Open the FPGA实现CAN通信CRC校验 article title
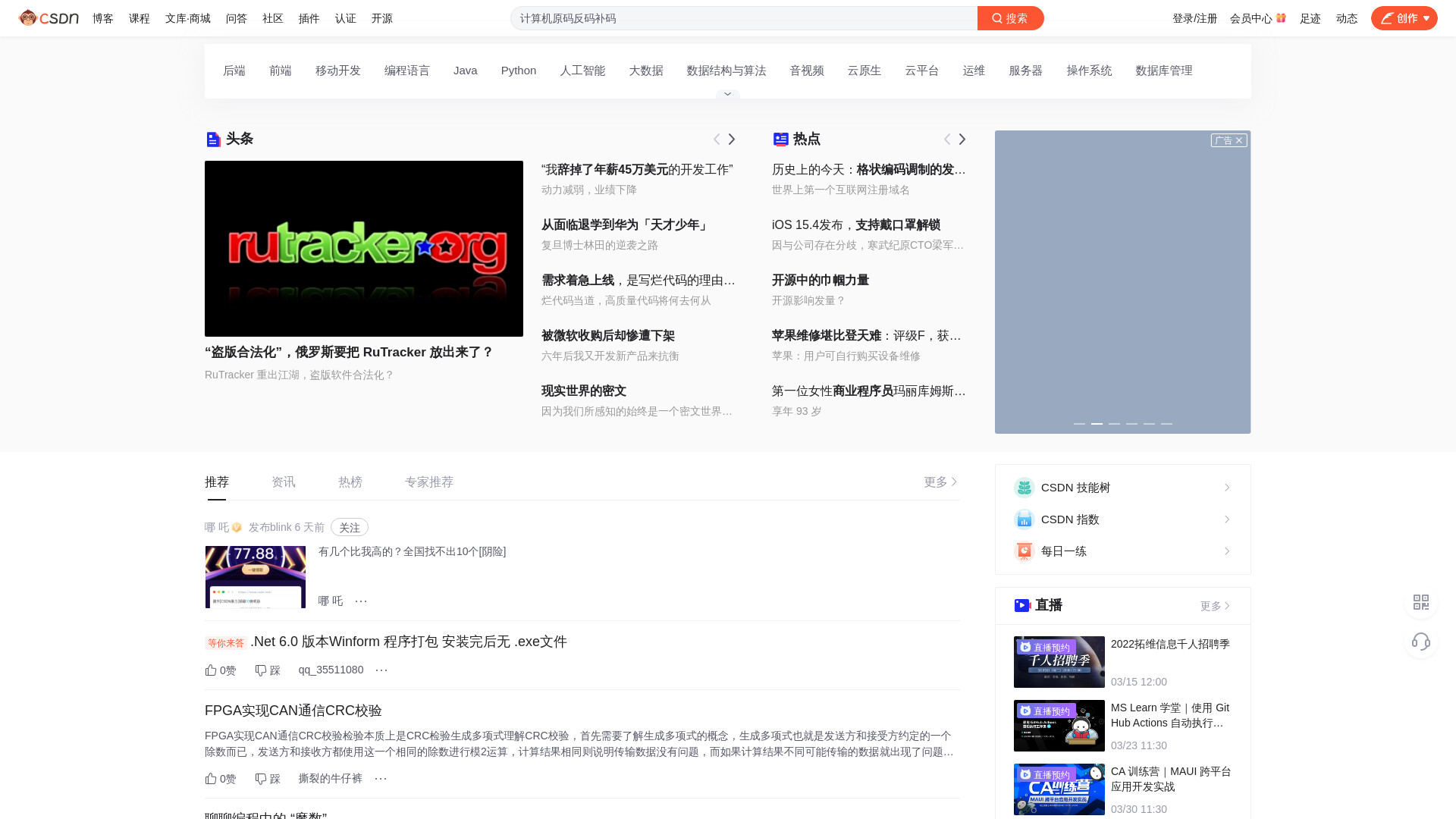 [x=293, y=711]
